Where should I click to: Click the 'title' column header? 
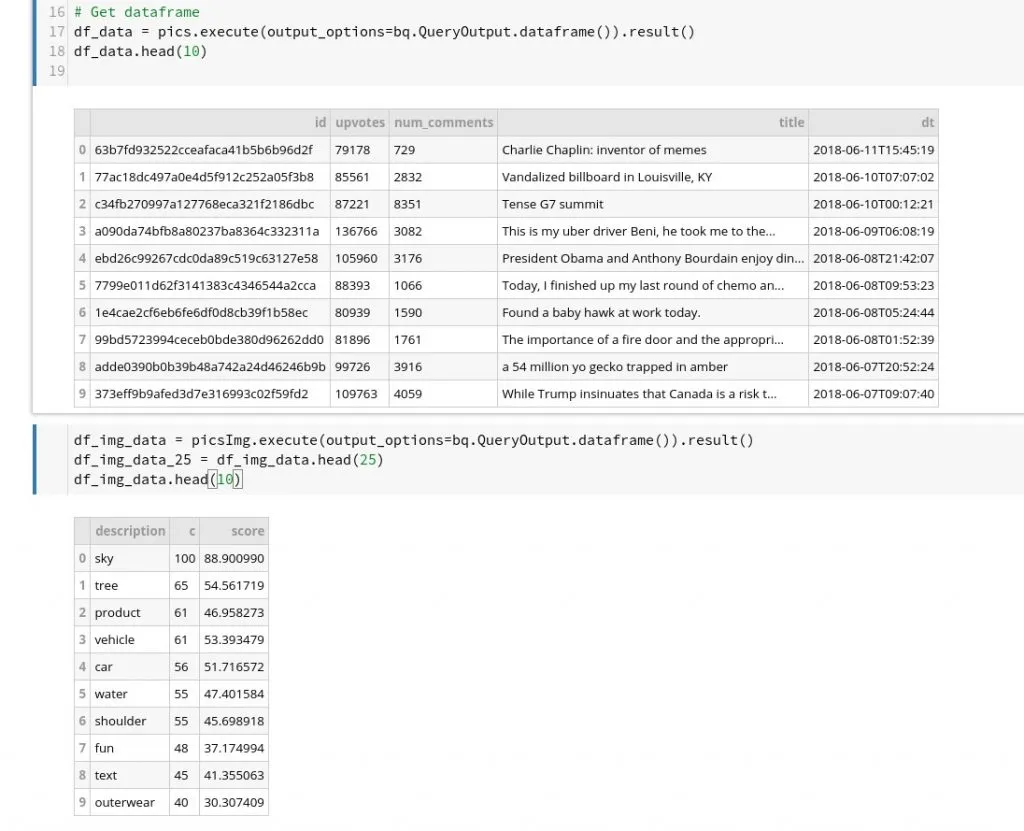[x=791, y=122]
